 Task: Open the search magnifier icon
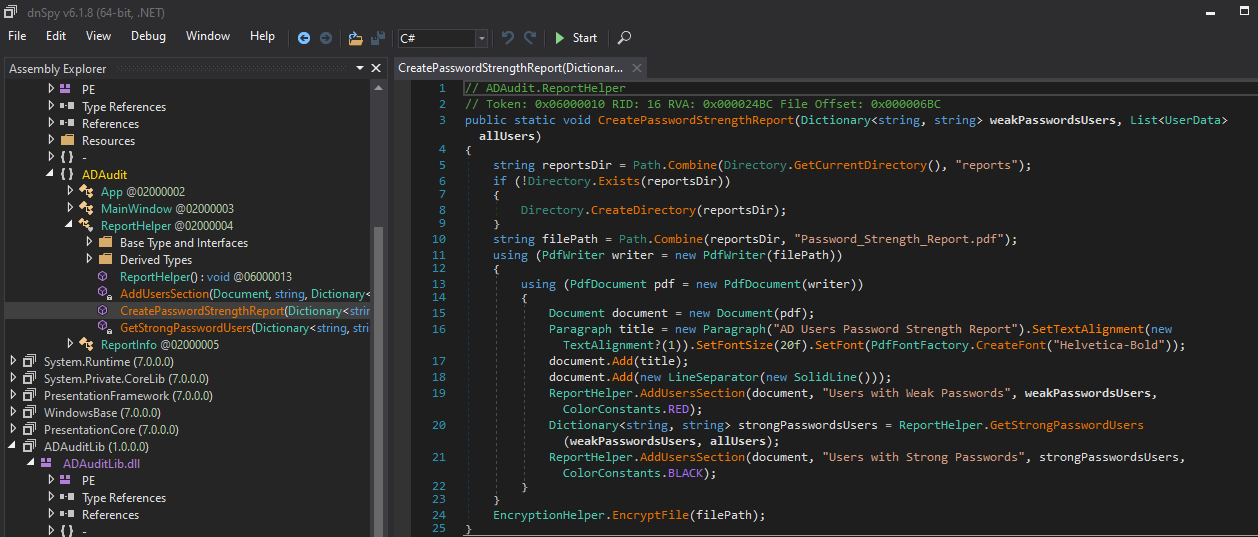pos(624,38)
